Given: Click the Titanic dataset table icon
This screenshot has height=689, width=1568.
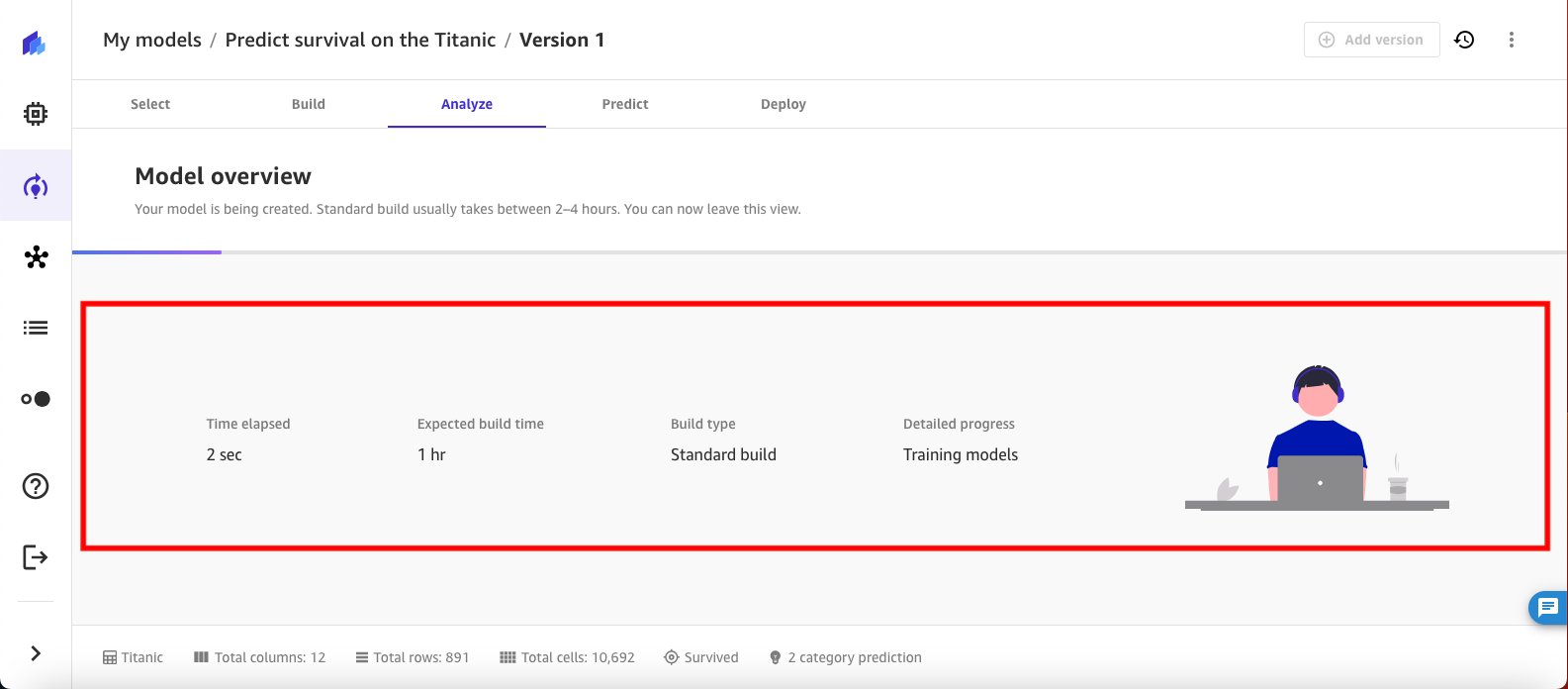Looking at the screenshot, I should coord(110,657).
